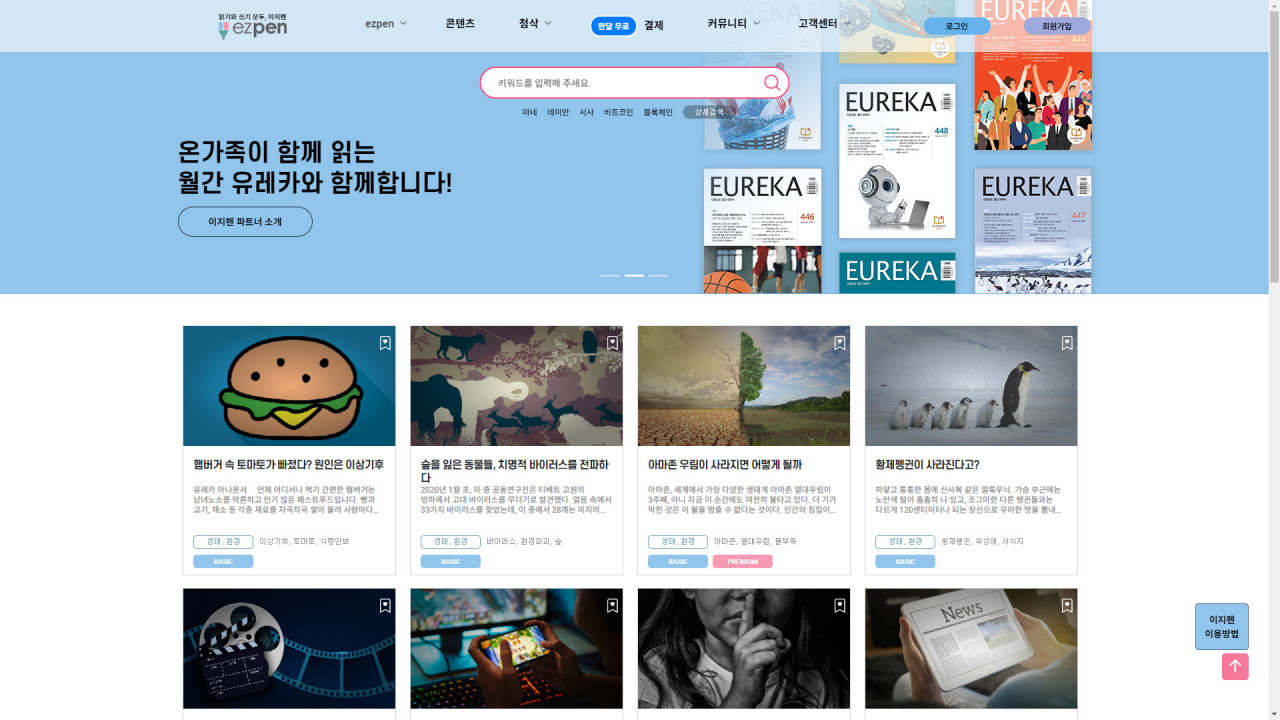Click 생태, 환경 tag on virus card

point(450,542)
